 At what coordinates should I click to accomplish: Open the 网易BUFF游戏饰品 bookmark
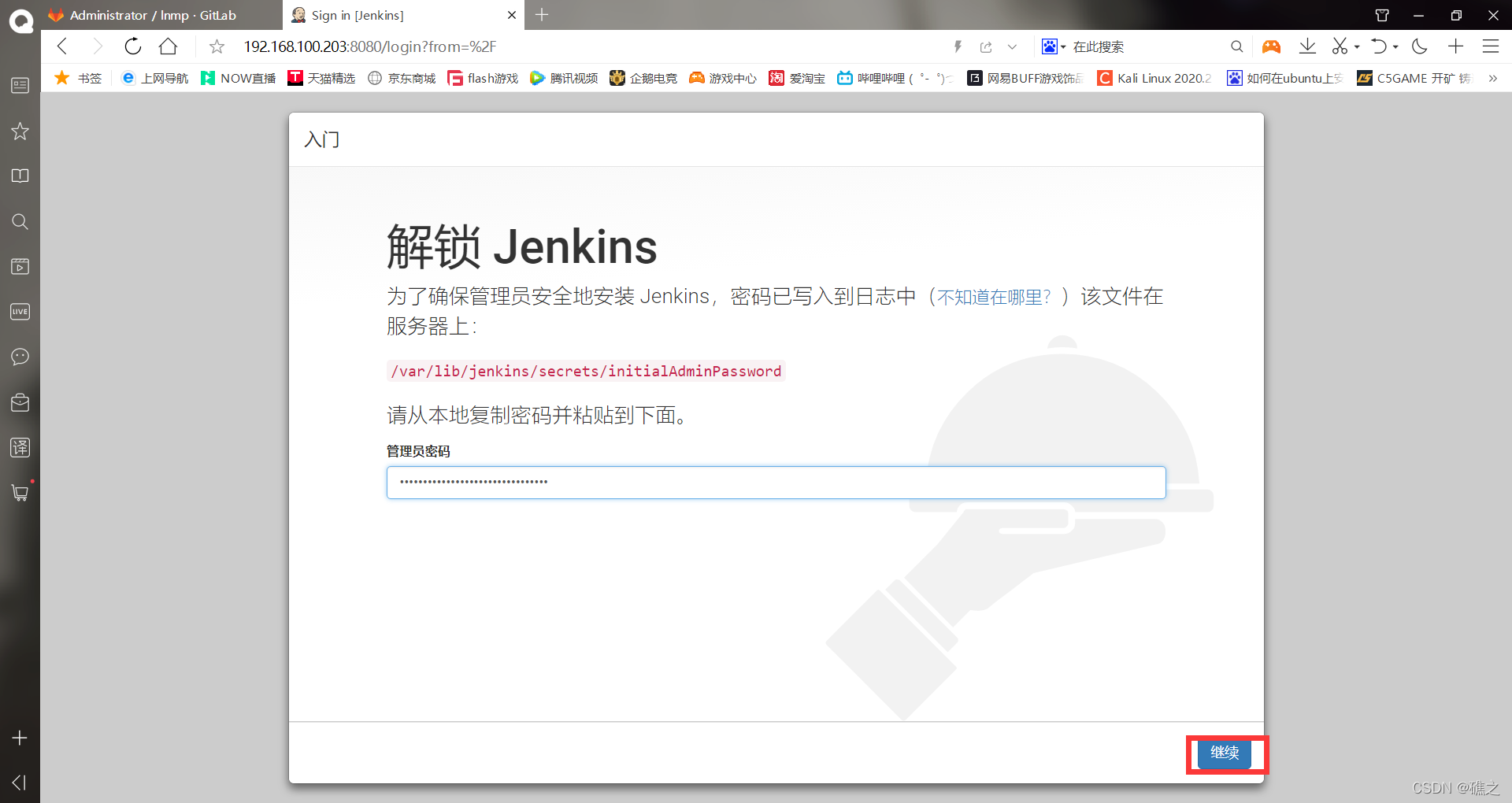1026,78
